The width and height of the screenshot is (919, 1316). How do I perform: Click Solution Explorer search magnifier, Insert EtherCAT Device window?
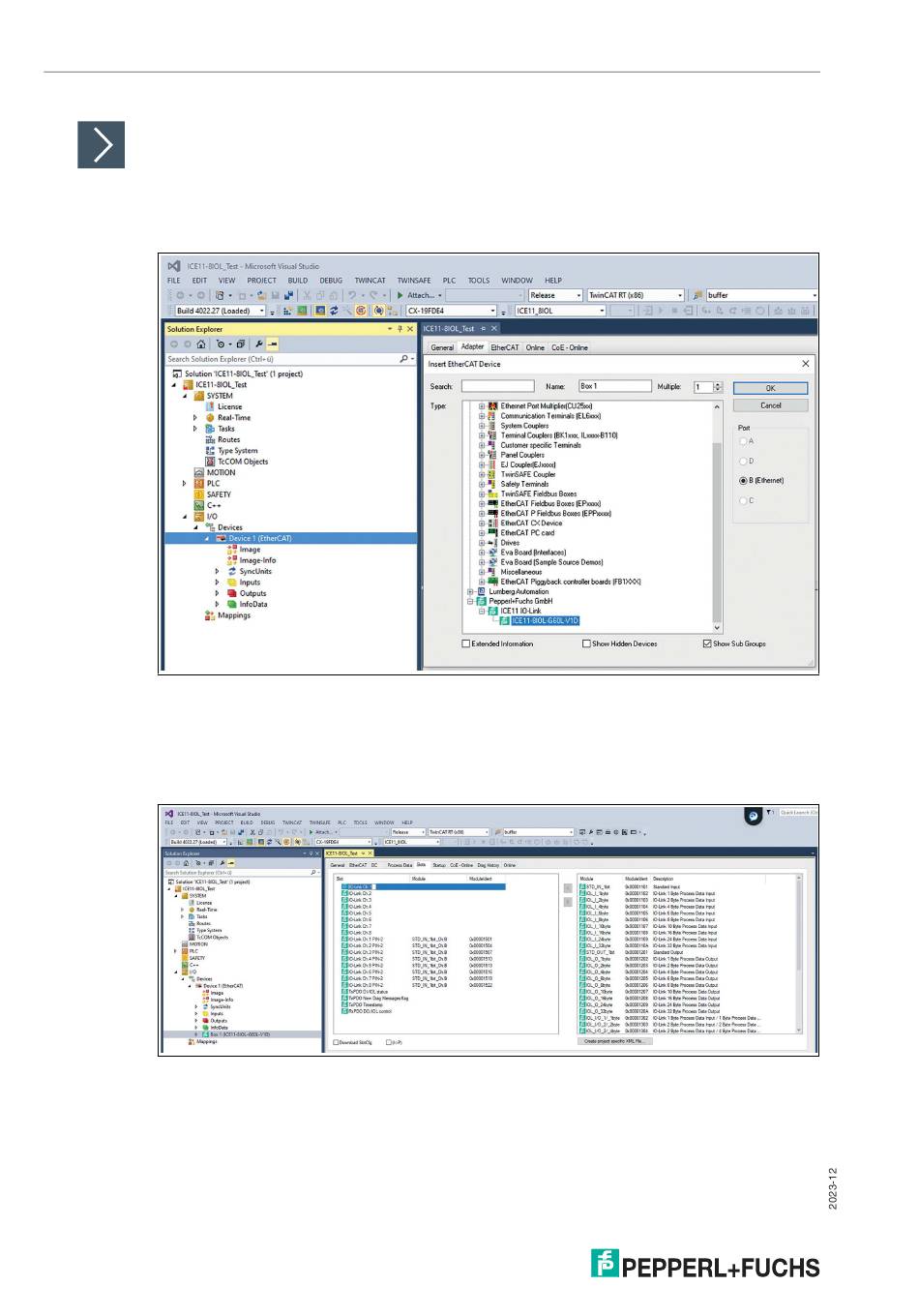(404, 359)
